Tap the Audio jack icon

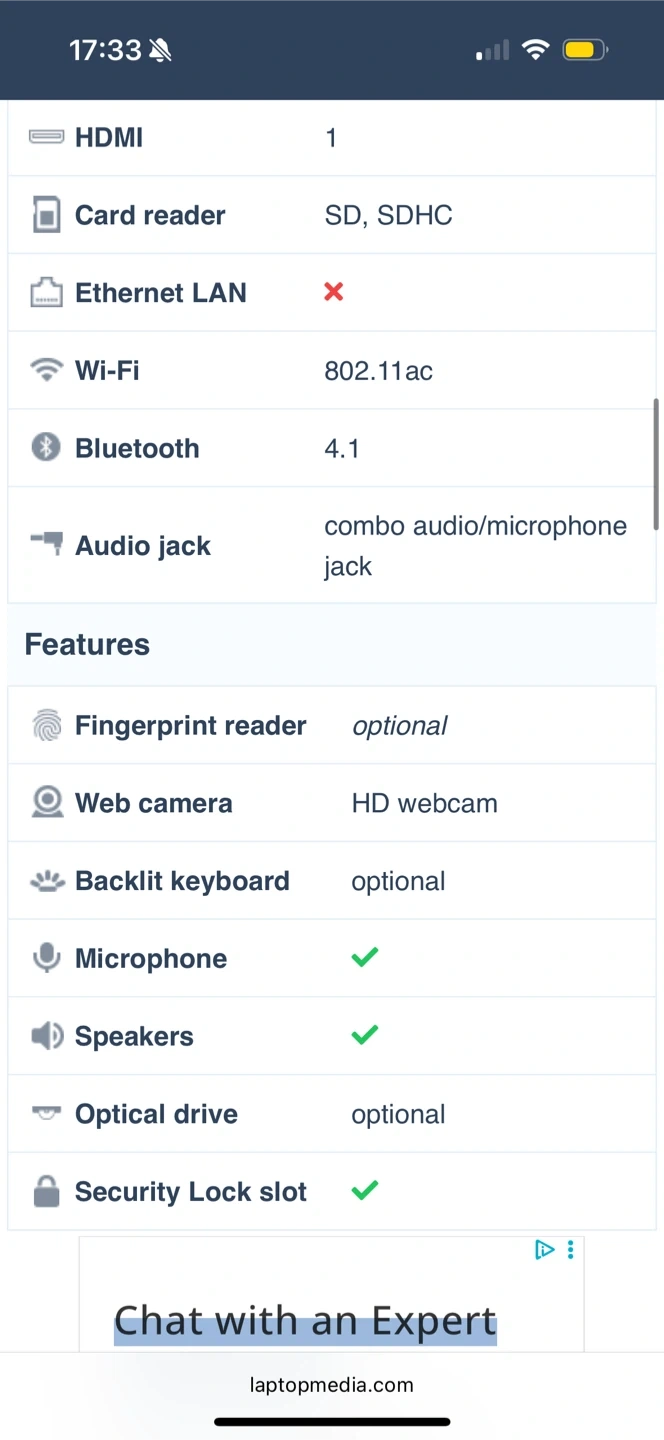point(46,544)
